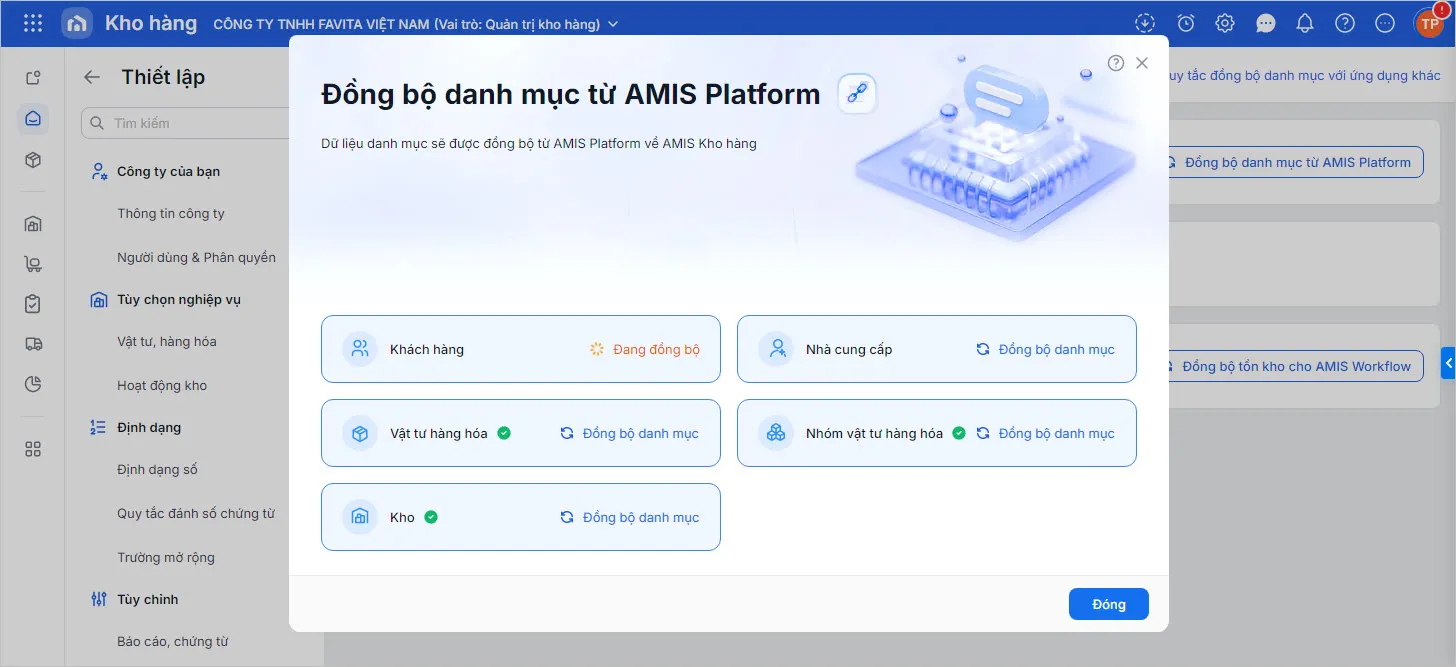Open the four-squares apps icon in left rail
The image size is (1456, 667).
click(33, 449)
